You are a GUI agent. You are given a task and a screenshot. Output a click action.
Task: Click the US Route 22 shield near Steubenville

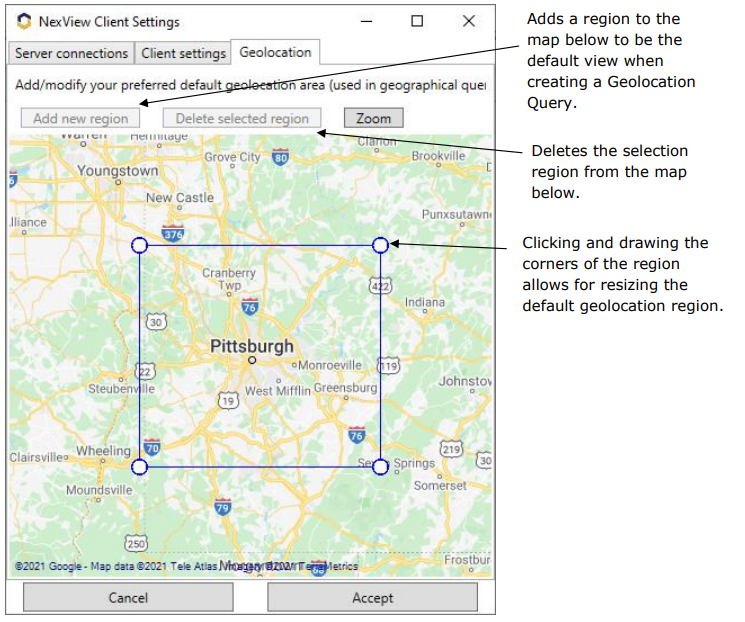pyautogui.click(x=145, y=371)
